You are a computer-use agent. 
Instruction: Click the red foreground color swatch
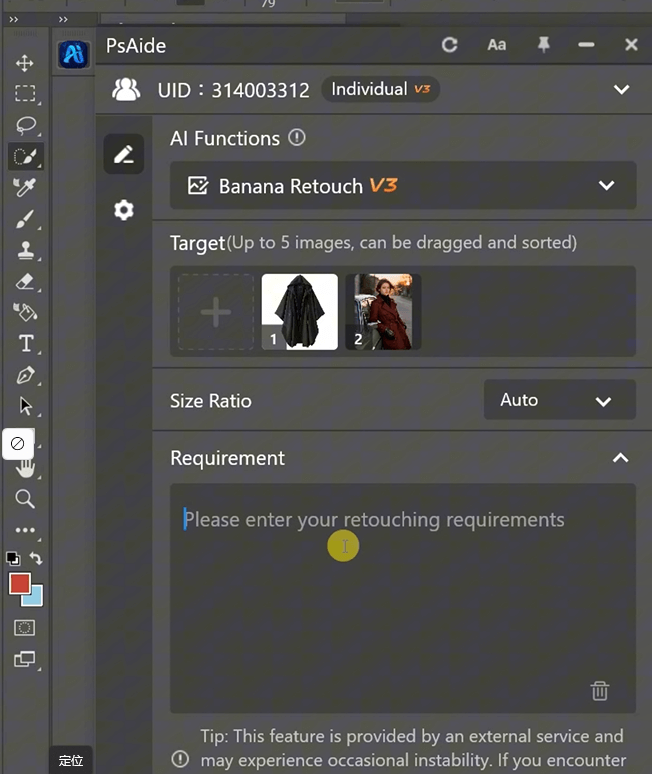(19, 583)
